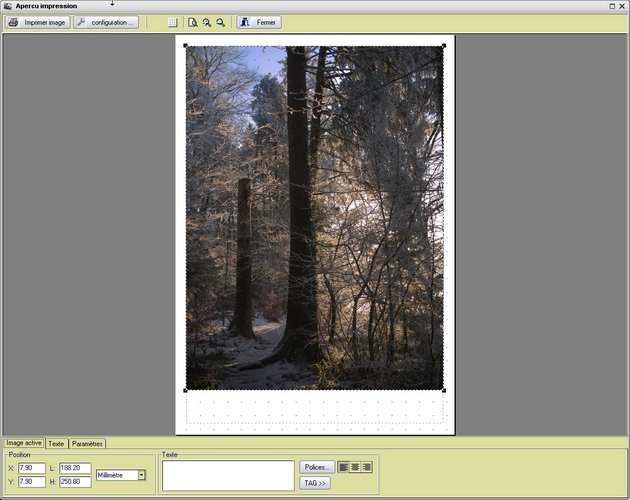630x500 pixels.
Task: Expand the Millimètre unit dropdown
Action: [x=142, y=475]
